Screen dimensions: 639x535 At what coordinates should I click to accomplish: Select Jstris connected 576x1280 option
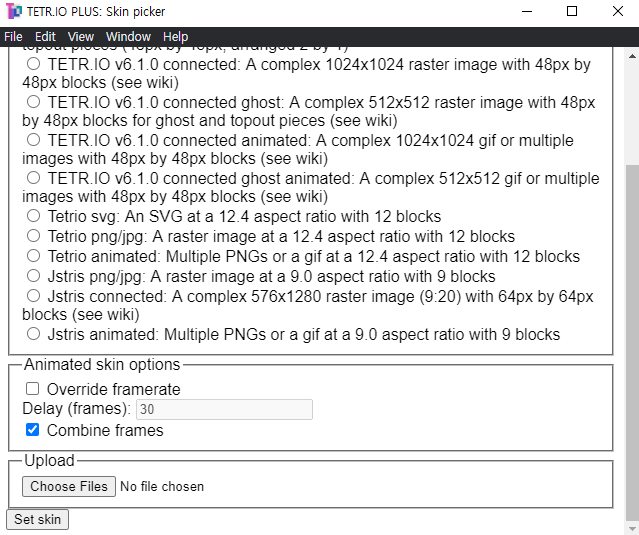click(x=34, y=296)
